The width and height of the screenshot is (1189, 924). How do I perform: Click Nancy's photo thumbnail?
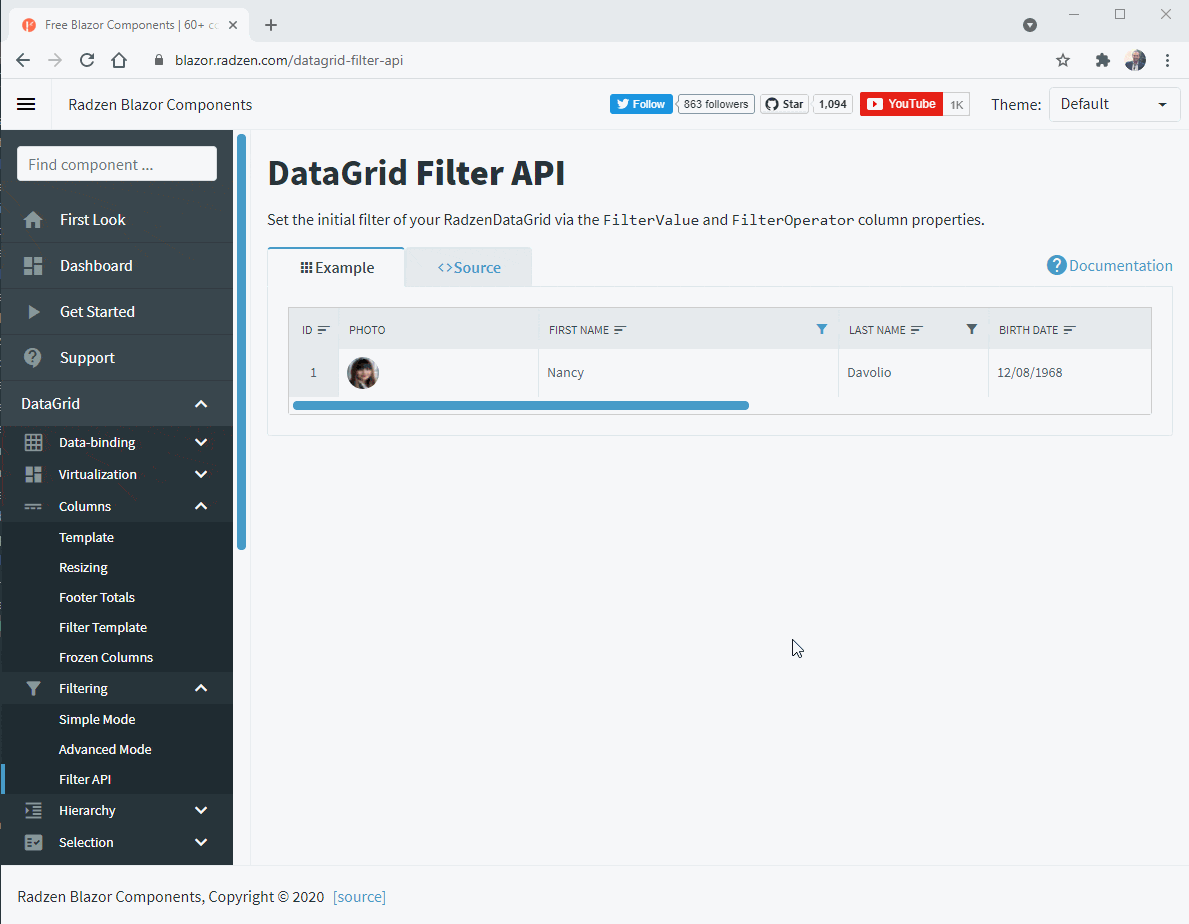tap(362, 373)
